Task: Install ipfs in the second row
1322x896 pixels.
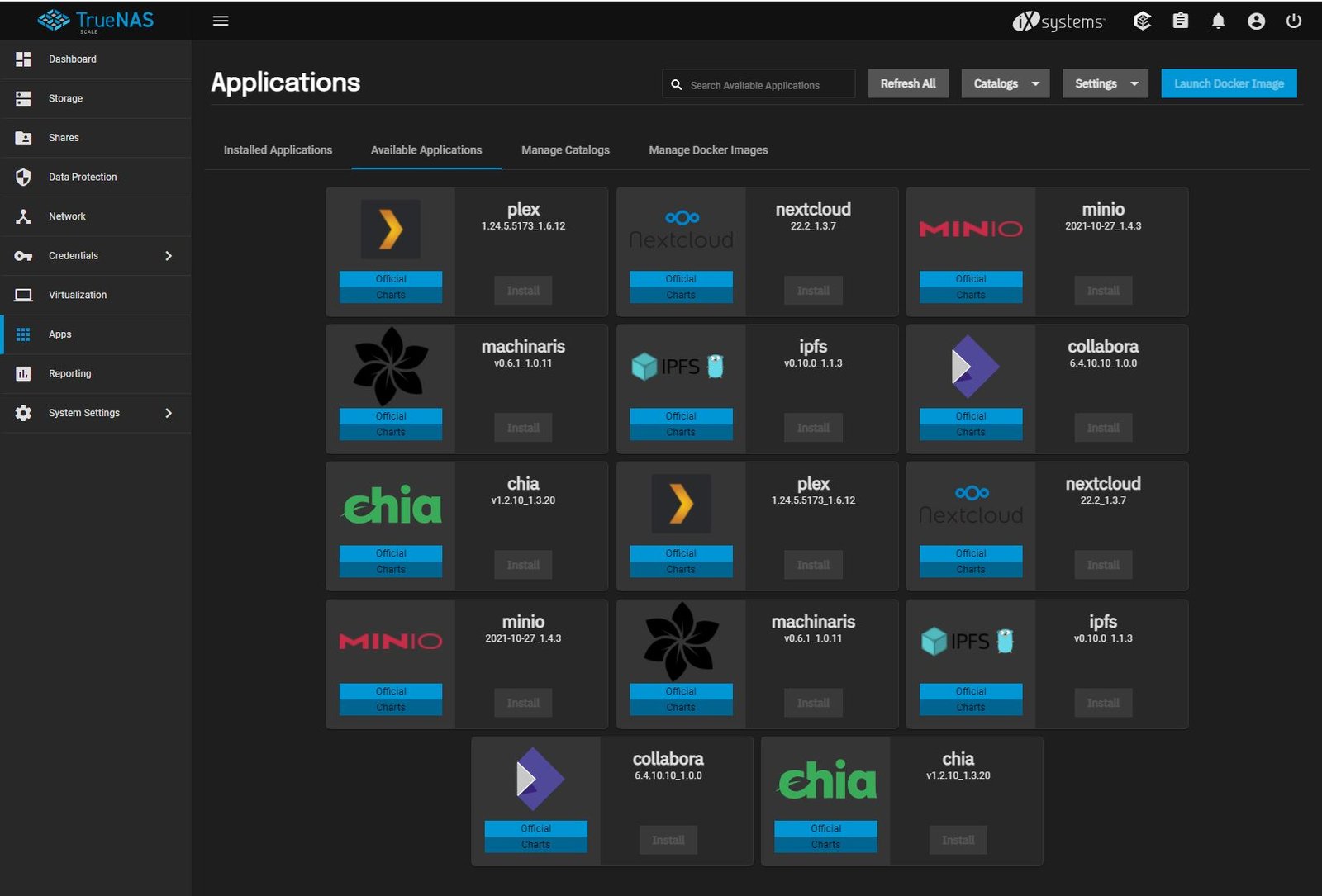Action: coord(813,428)
